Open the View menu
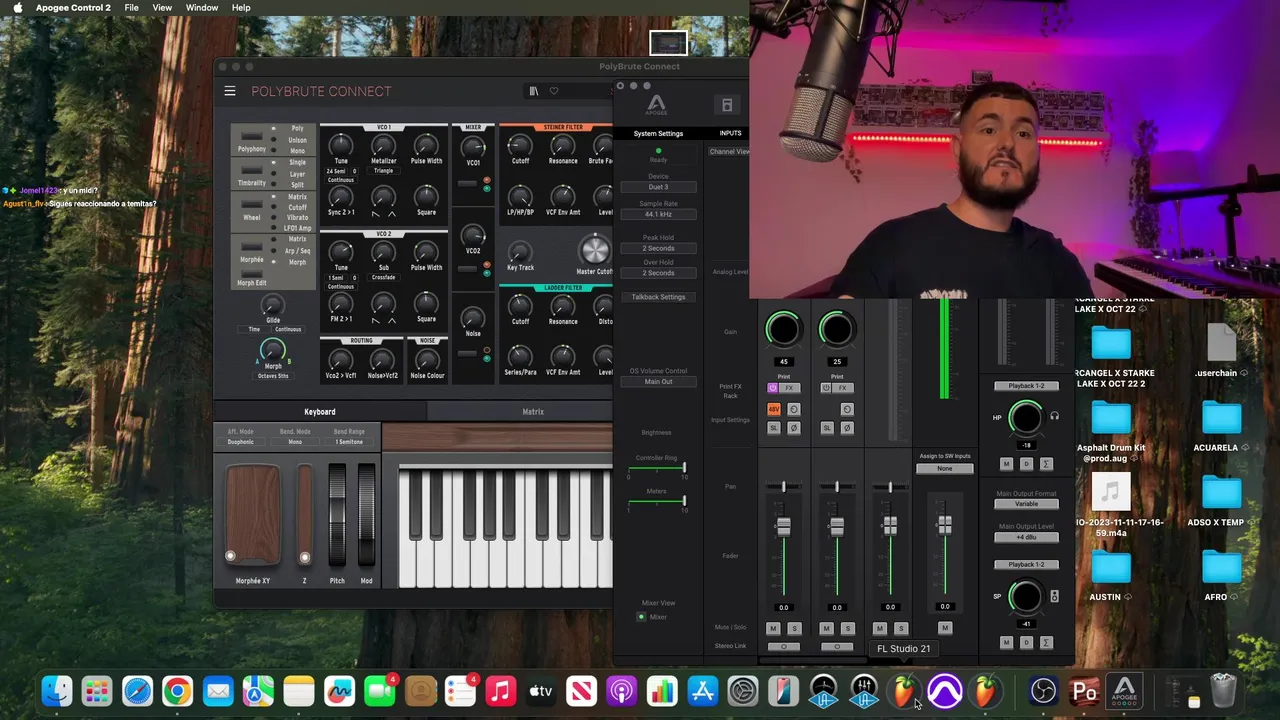1280x720 pixels. (162, 8)
